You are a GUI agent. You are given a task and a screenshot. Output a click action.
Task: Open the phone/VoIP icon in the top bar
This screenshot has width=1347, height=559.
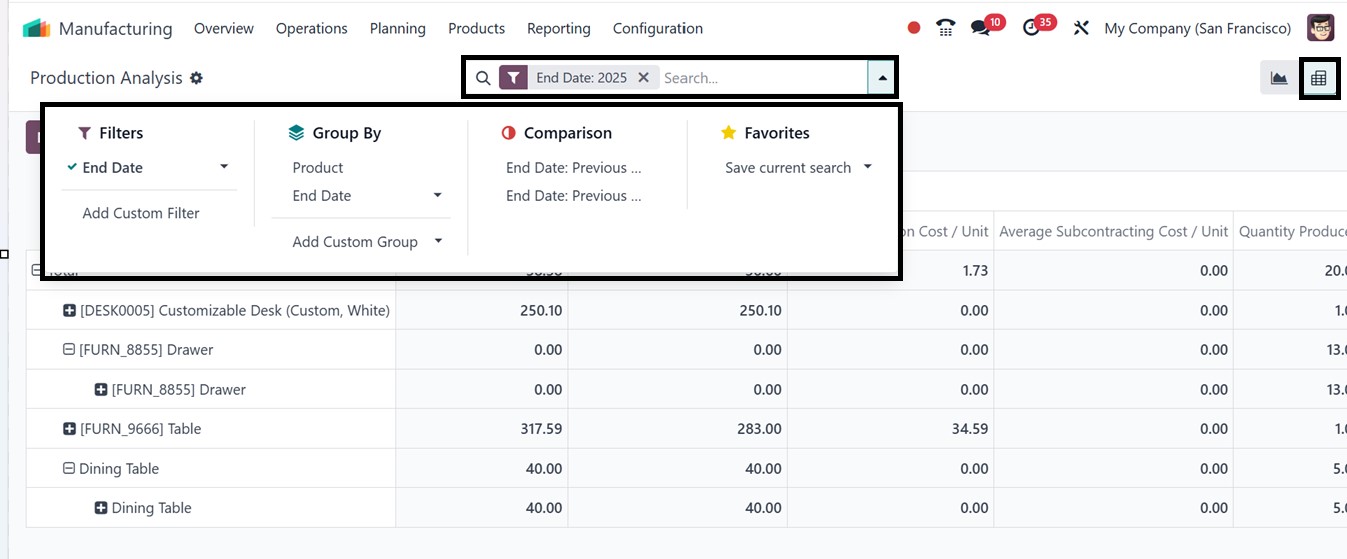(x=945, y=28)
